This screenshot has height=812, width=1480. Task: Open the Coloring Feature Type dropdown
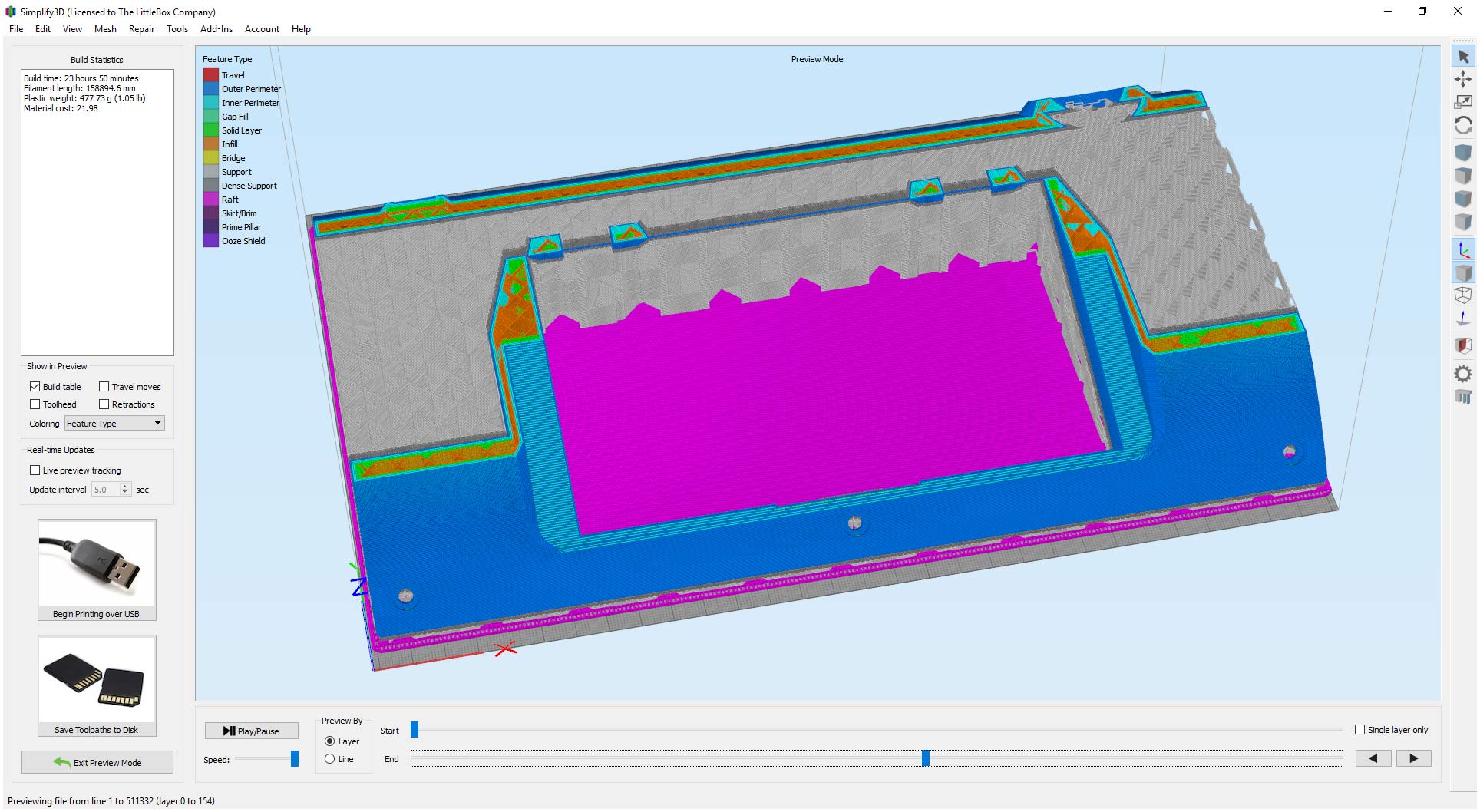point(114,424)
